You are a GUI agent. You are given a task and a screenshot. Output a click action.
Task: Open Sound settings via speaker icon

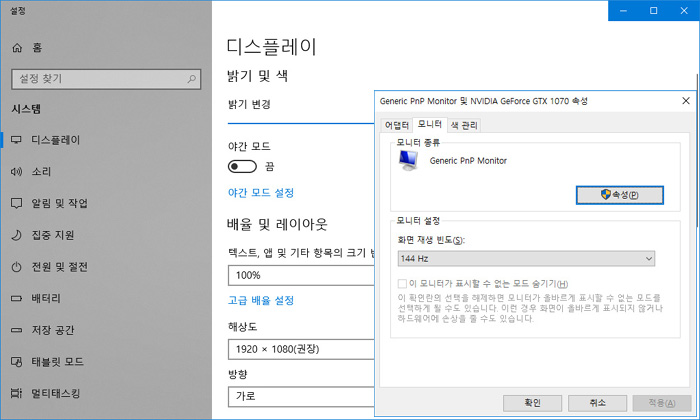pos(16,172)
